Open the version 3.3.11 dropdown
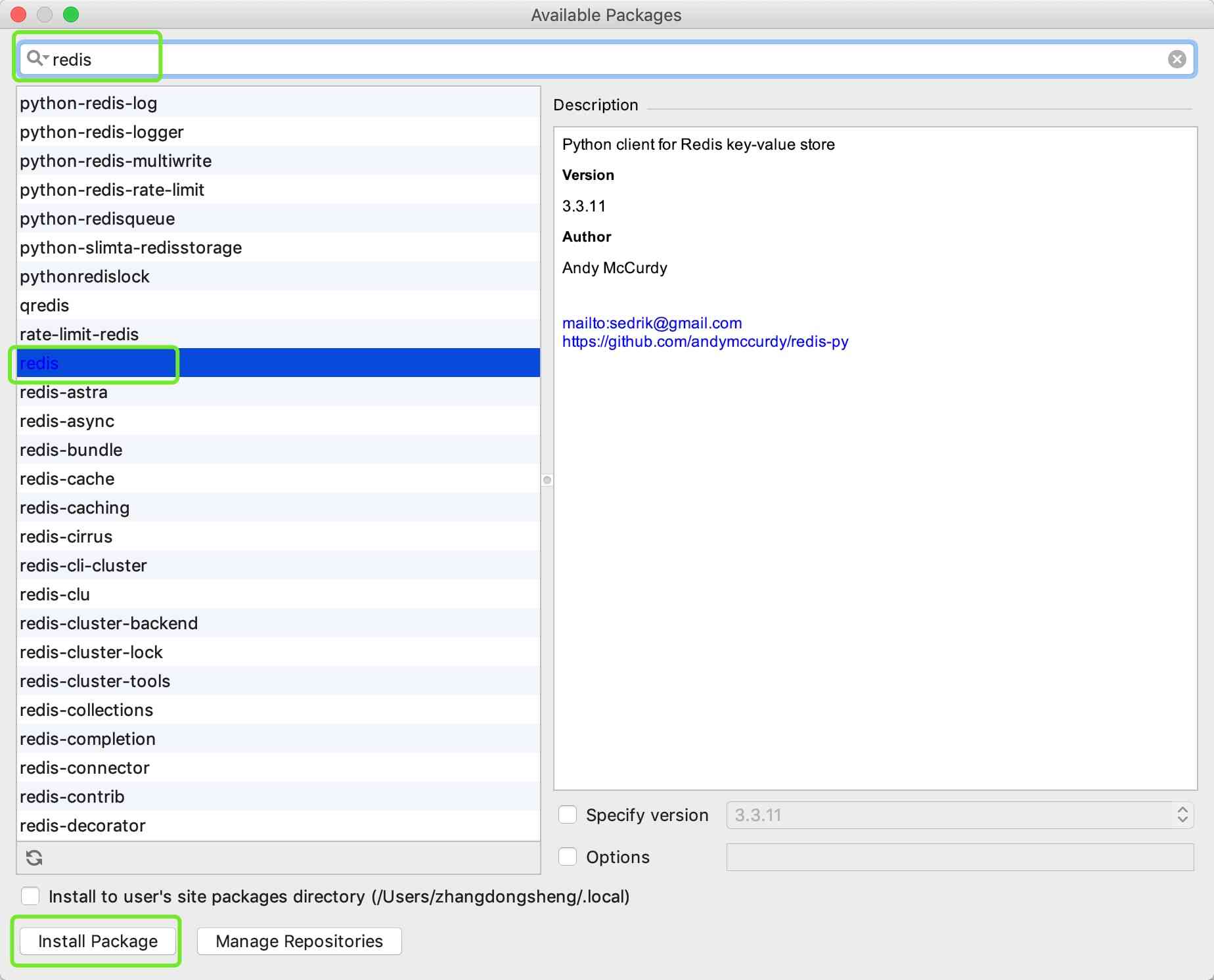 (959, 814)
